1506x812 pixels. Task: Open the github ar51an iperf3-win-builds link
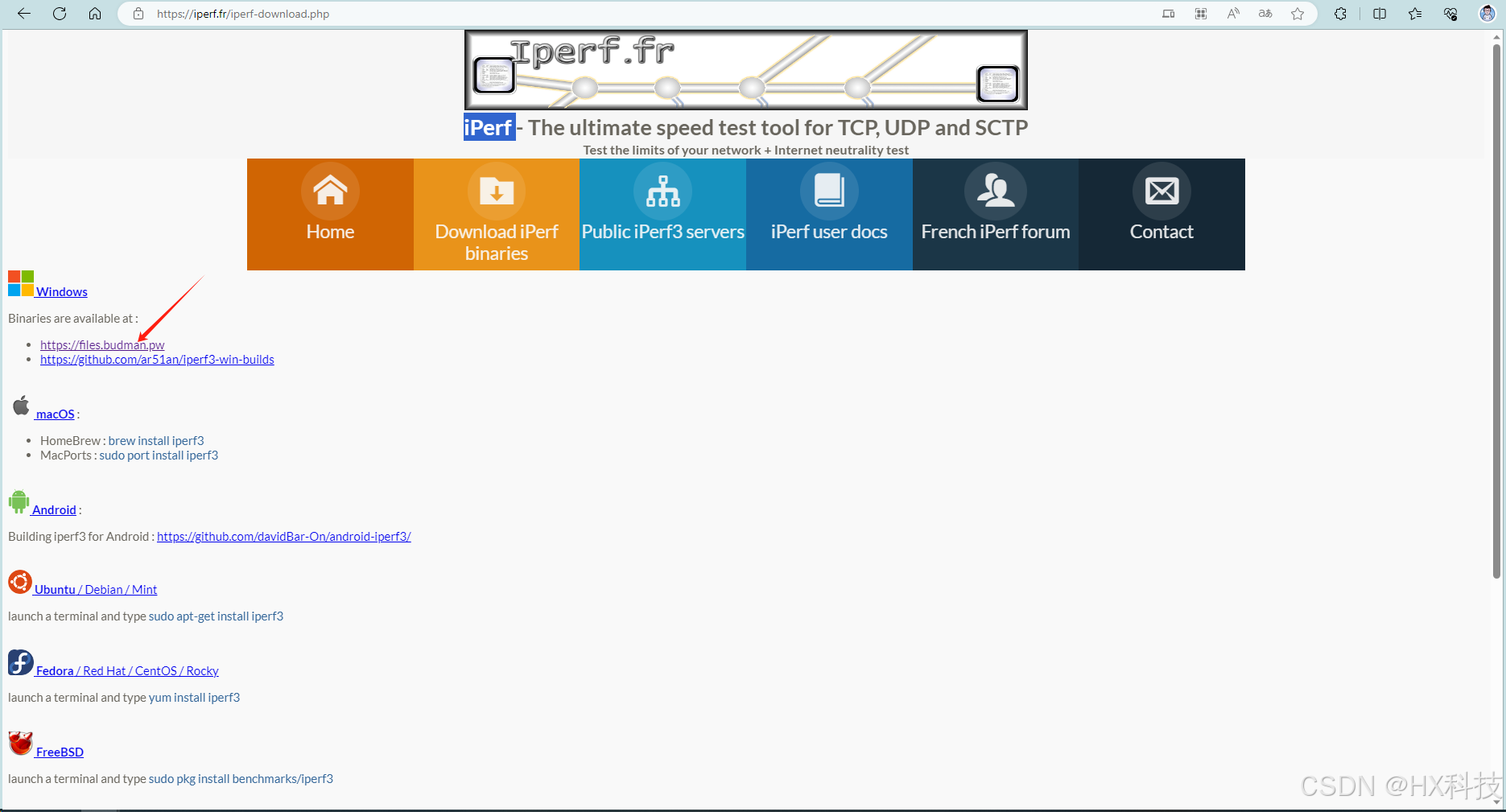(157, 359)
